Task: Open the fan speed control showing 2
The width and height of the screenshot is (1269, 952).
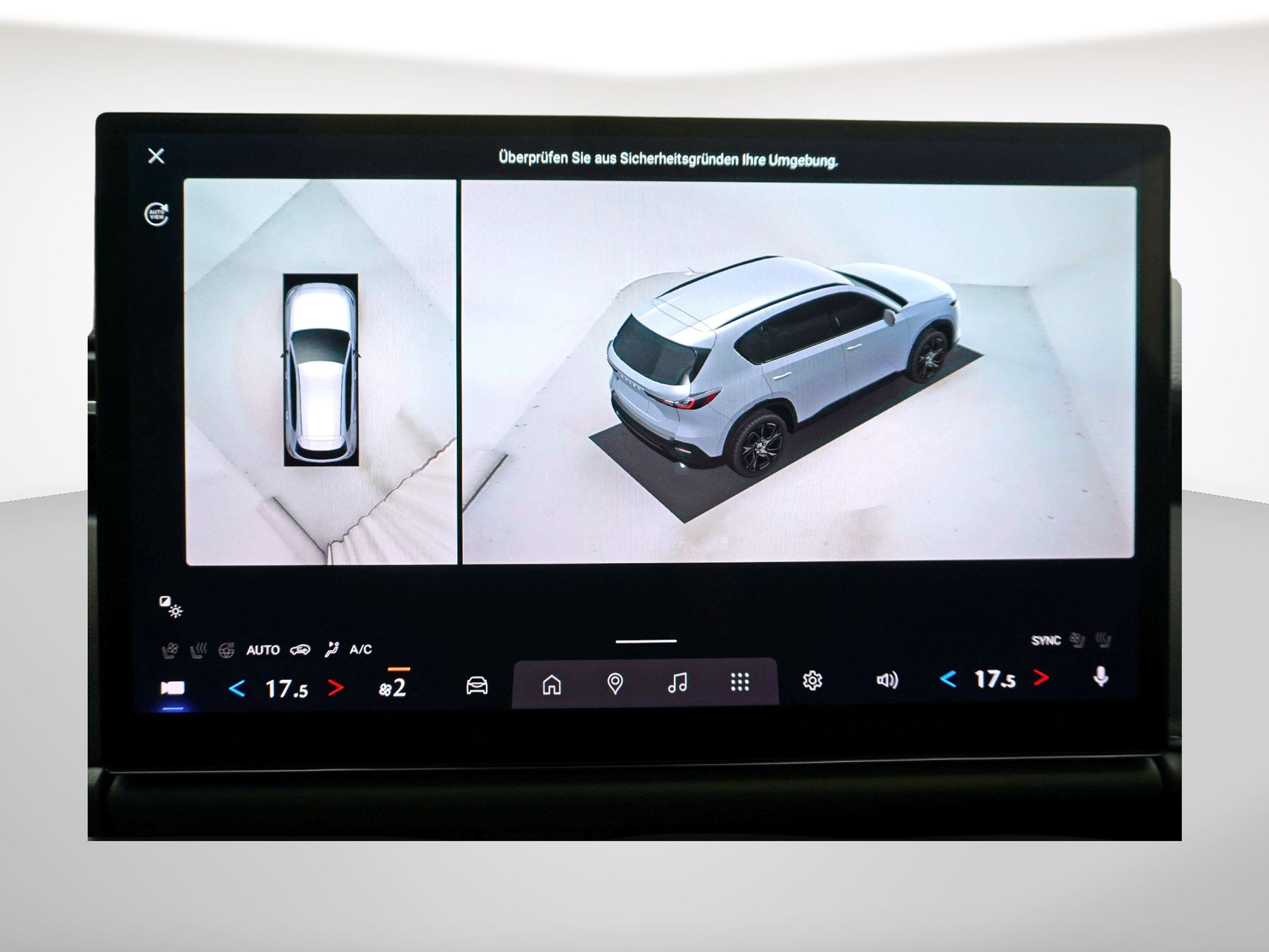Action: coord(393,687)
